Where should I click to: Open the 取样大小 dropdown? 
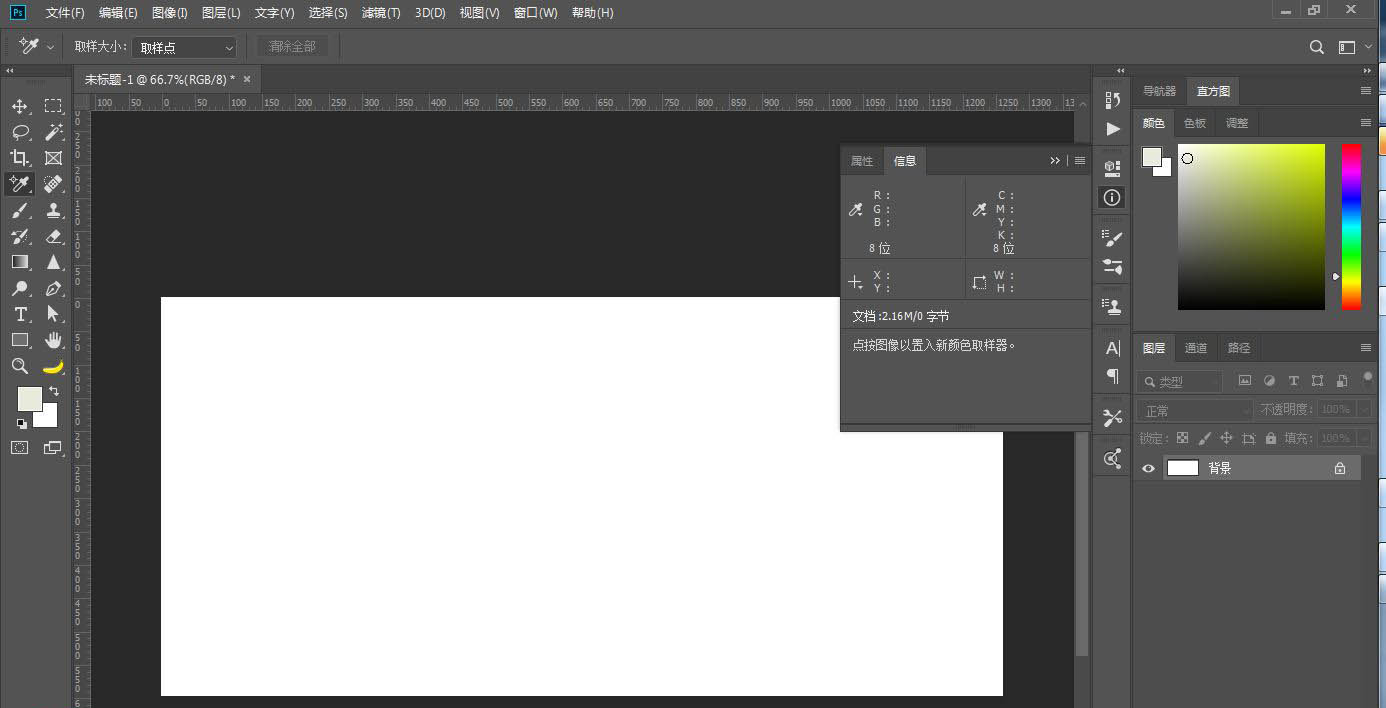tap(185, 47)
